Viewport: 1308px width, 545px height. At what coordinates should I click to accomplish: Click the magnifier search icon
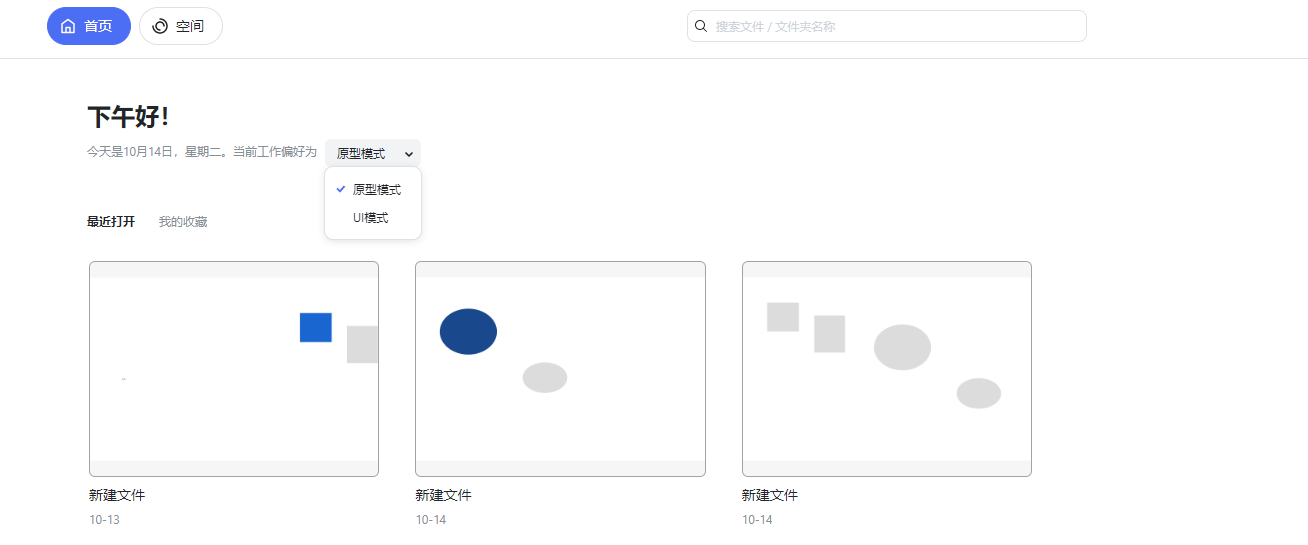[701, 26]
